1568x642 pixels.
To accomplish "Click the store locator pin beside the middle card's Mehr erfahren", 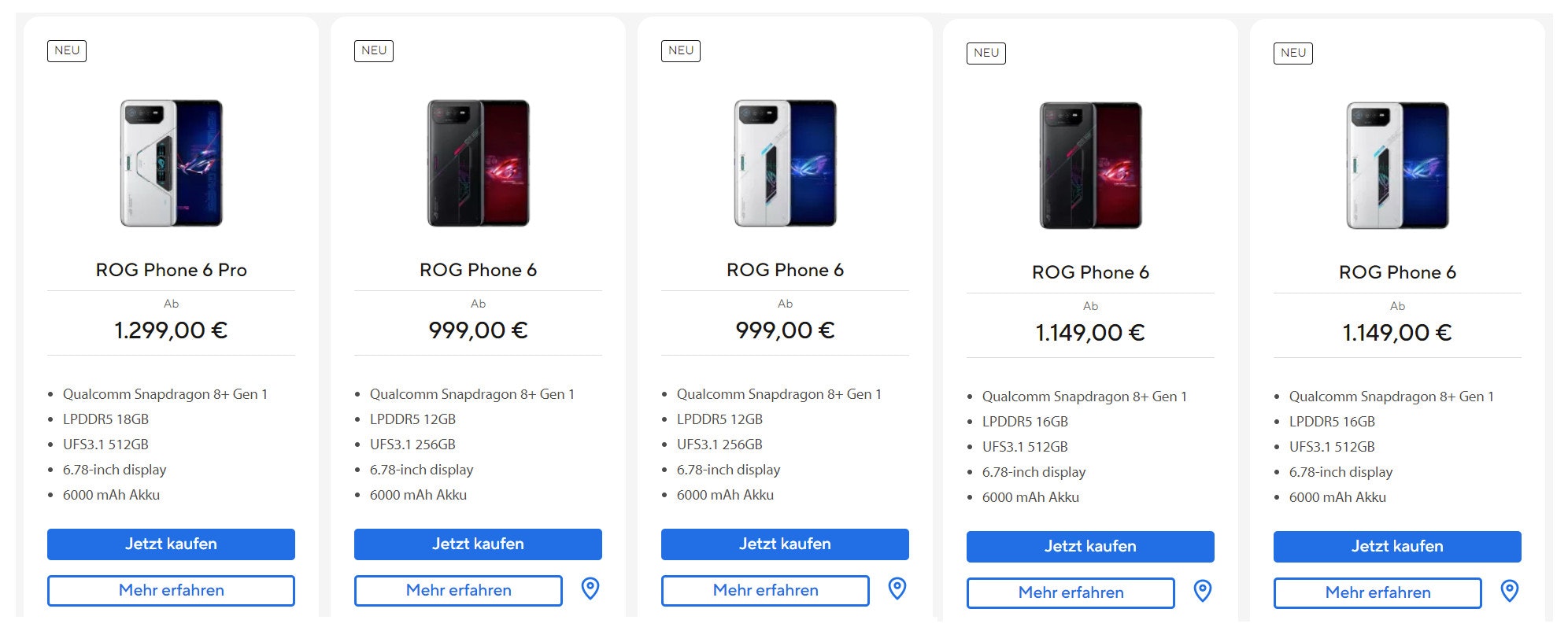I will click(x=897, y=587).
